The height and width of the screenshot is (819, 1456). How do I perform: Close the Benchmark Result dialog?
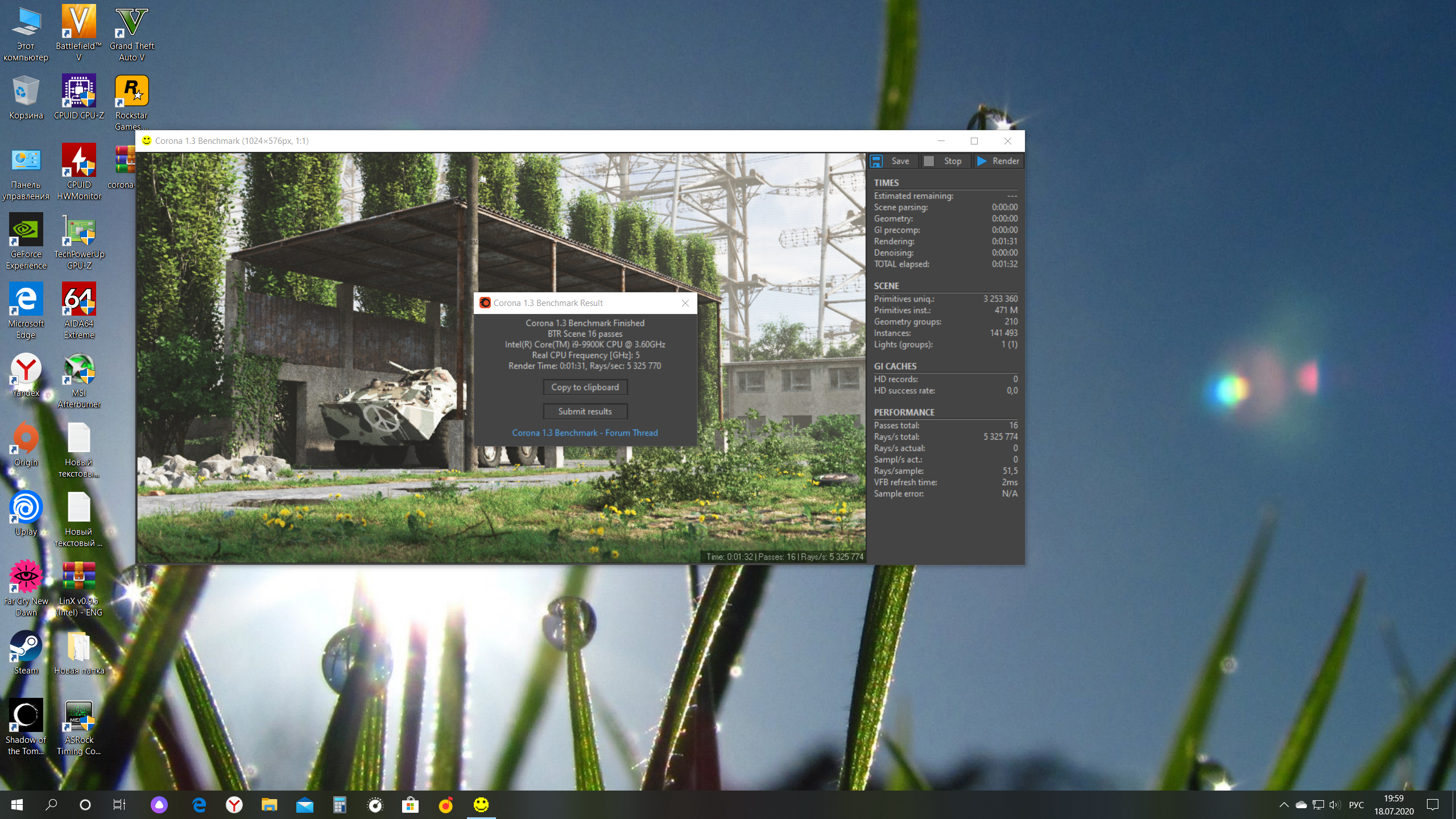pos(685,303)
